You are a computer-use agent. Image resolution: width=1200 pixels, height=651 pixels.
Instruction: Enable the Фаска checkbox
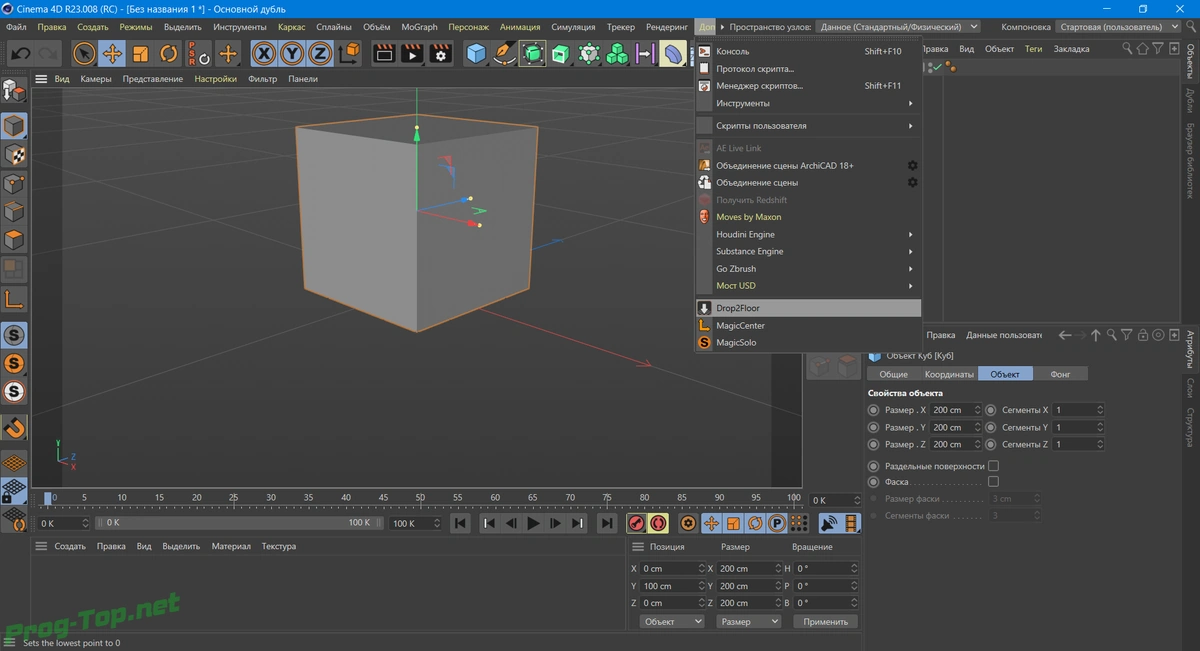pyautogui.click(x=993, y=481)
